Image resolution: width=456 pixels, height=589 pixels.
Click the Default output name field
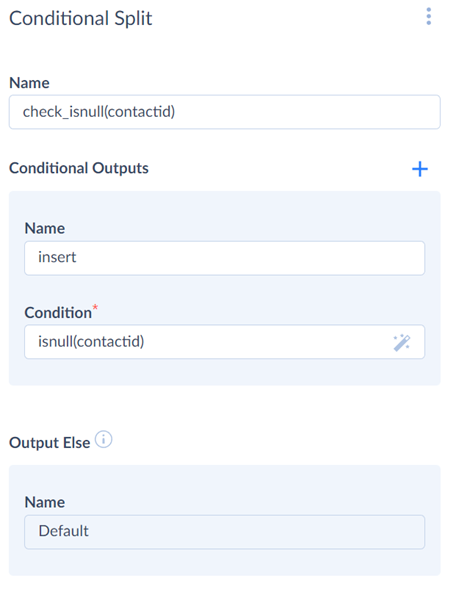pos(225,532)
